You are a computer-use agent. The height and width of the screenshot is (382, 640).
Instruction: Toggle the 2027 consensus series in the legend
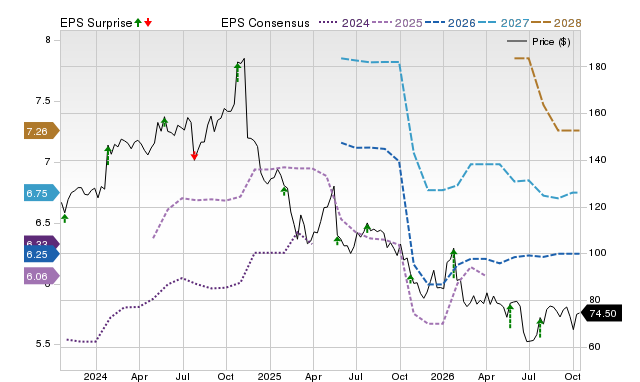click(x=503, y=23)
